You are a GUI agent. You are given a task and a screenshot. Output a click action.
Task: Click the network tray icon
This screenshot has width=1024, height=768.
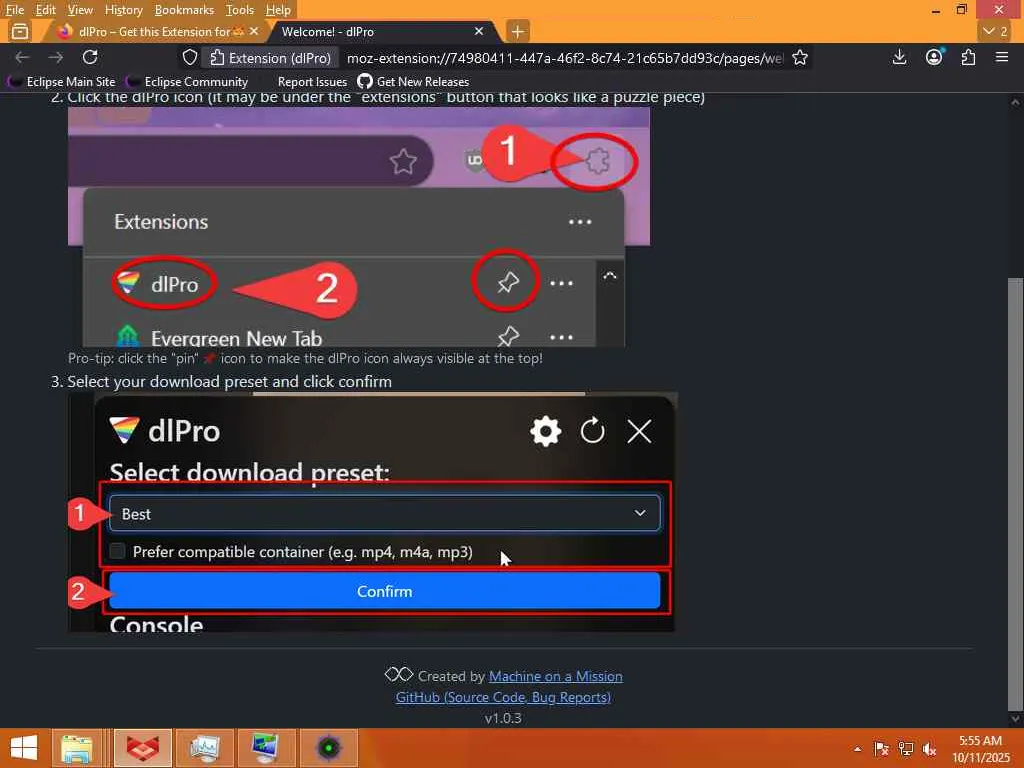click(x=906, y=749)
